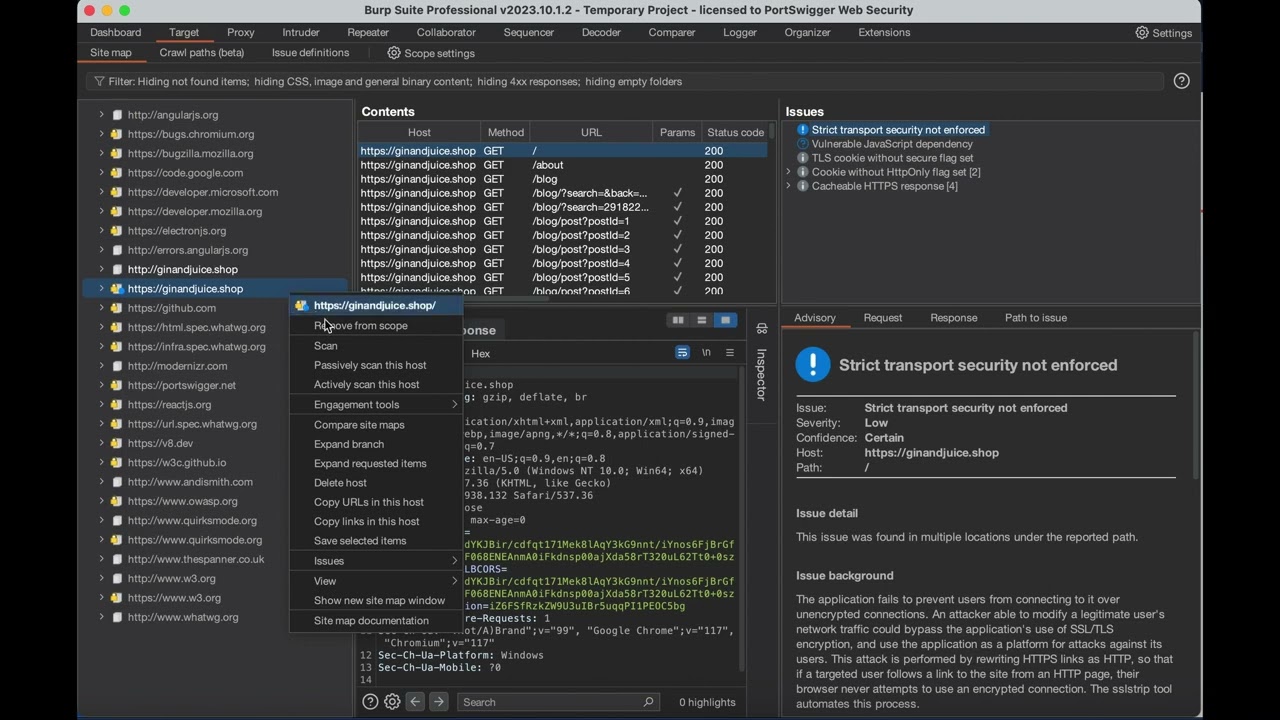The width and height of the screenshot is (1280, 720).
Task: Click the icon beside http://angularjs.org
Action: click(x=117, y=115)
